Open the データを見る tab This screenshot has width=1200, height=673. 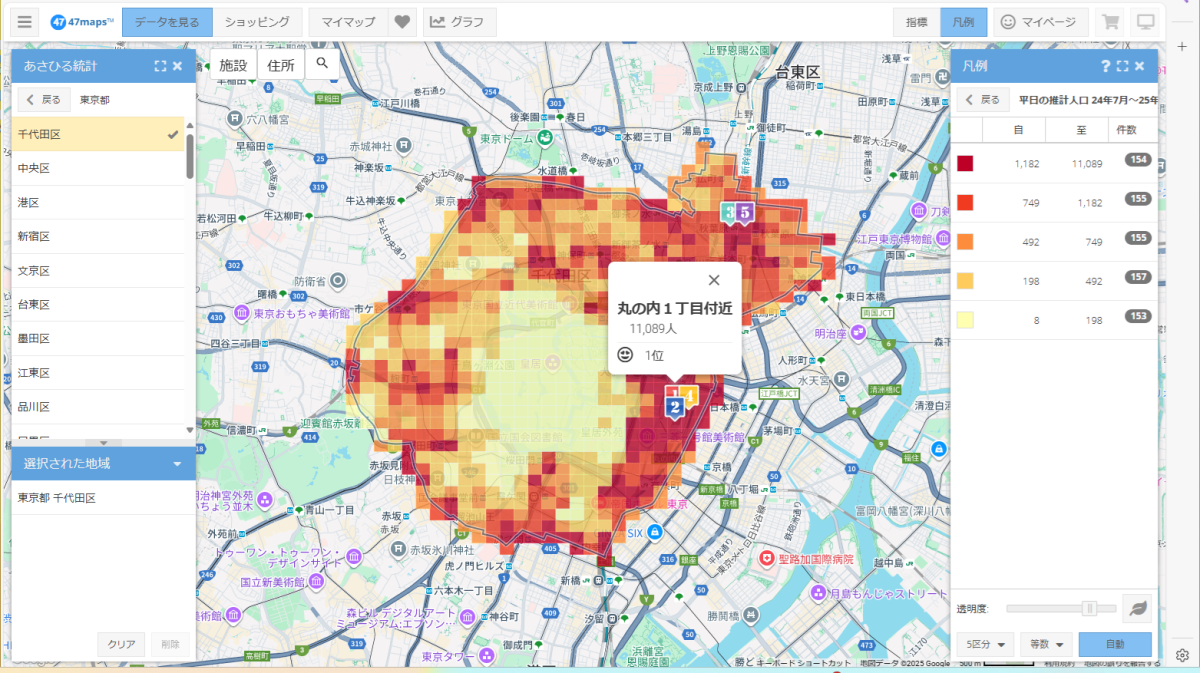(x=168, y=22)
